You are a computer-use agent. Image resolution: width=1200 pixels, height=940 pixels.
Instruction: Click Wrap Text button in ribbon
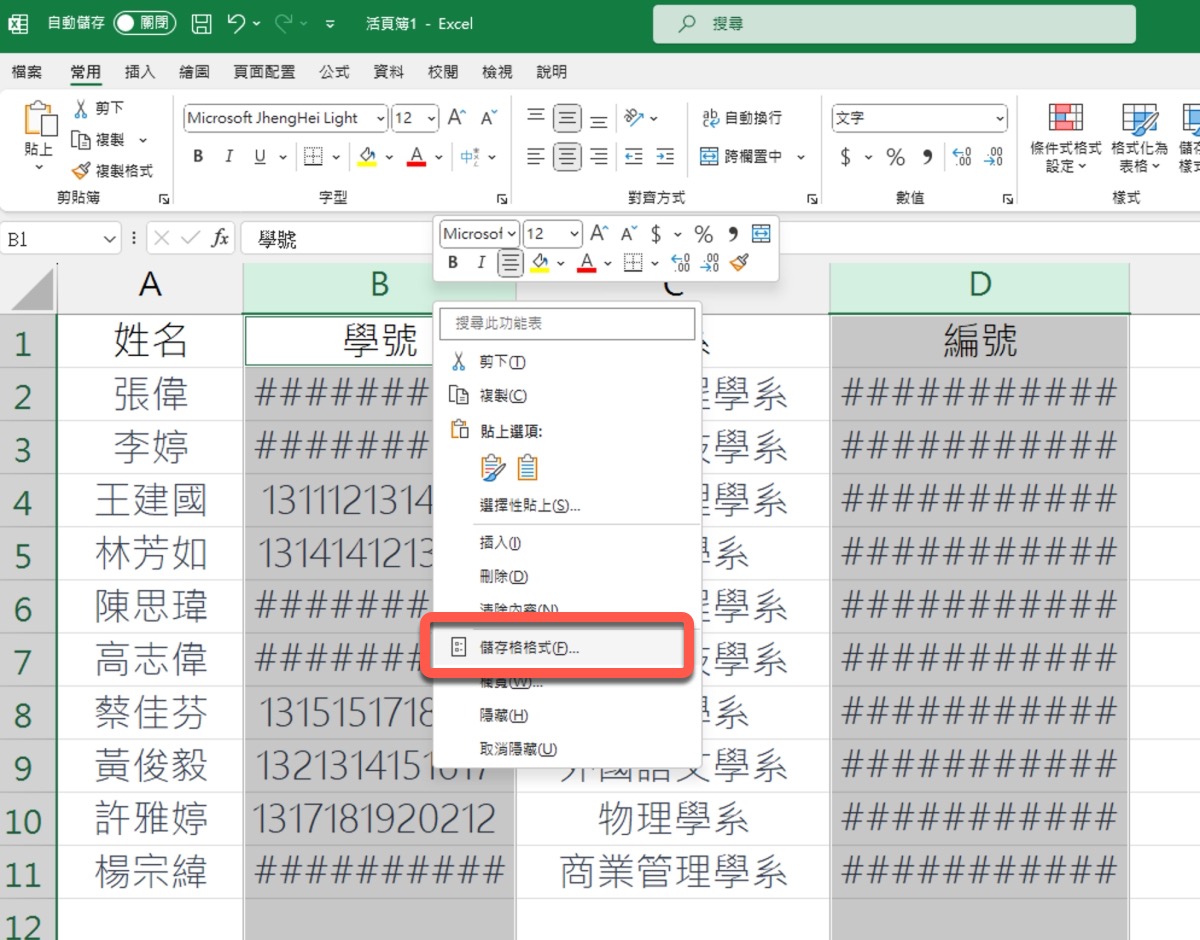click(x=742, y=118)
